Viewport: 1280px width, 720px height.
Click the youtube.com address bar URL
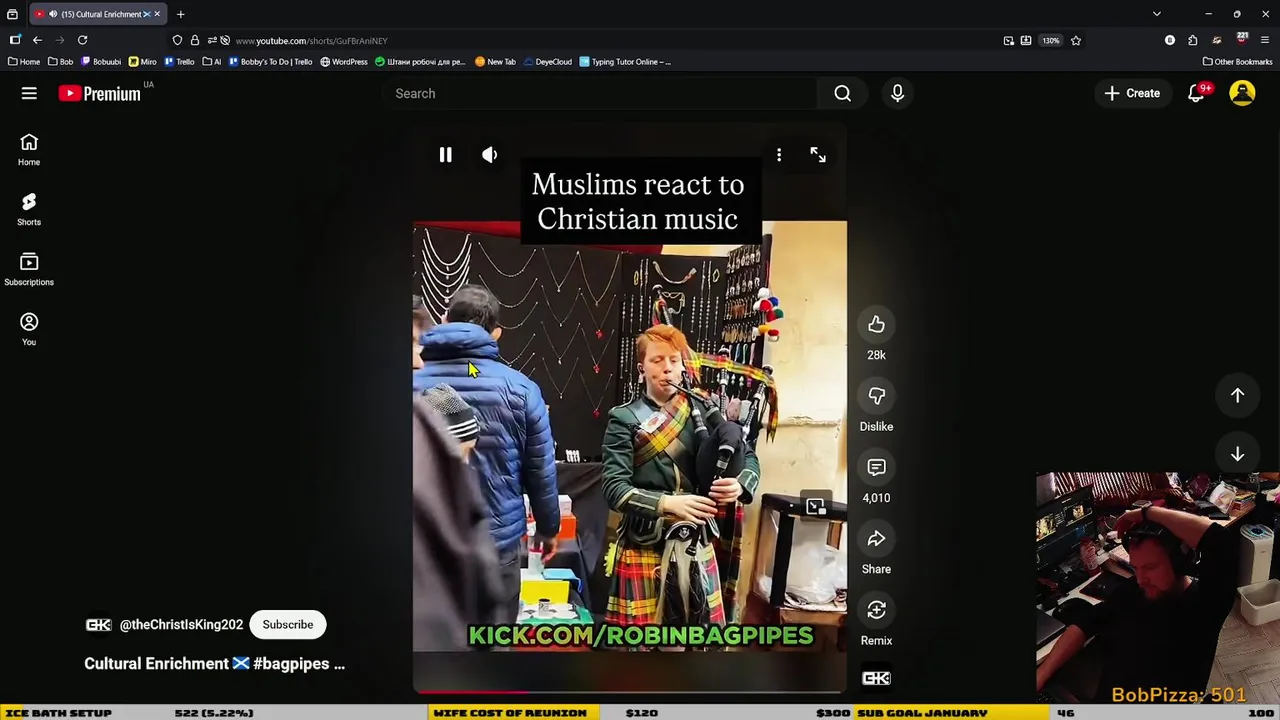pyautogui.click(x=311, y=41)
